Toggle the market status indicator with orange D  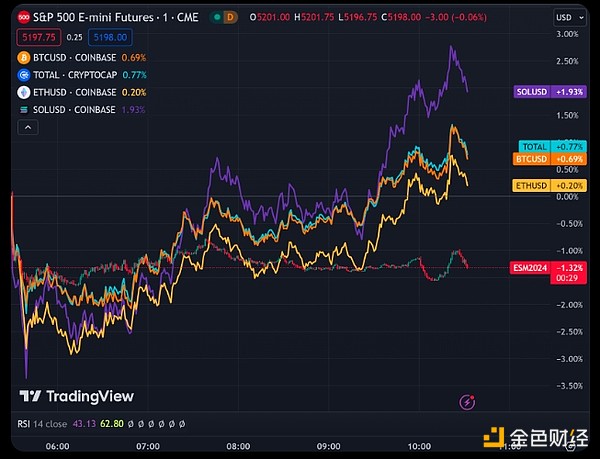pos(231,17)
